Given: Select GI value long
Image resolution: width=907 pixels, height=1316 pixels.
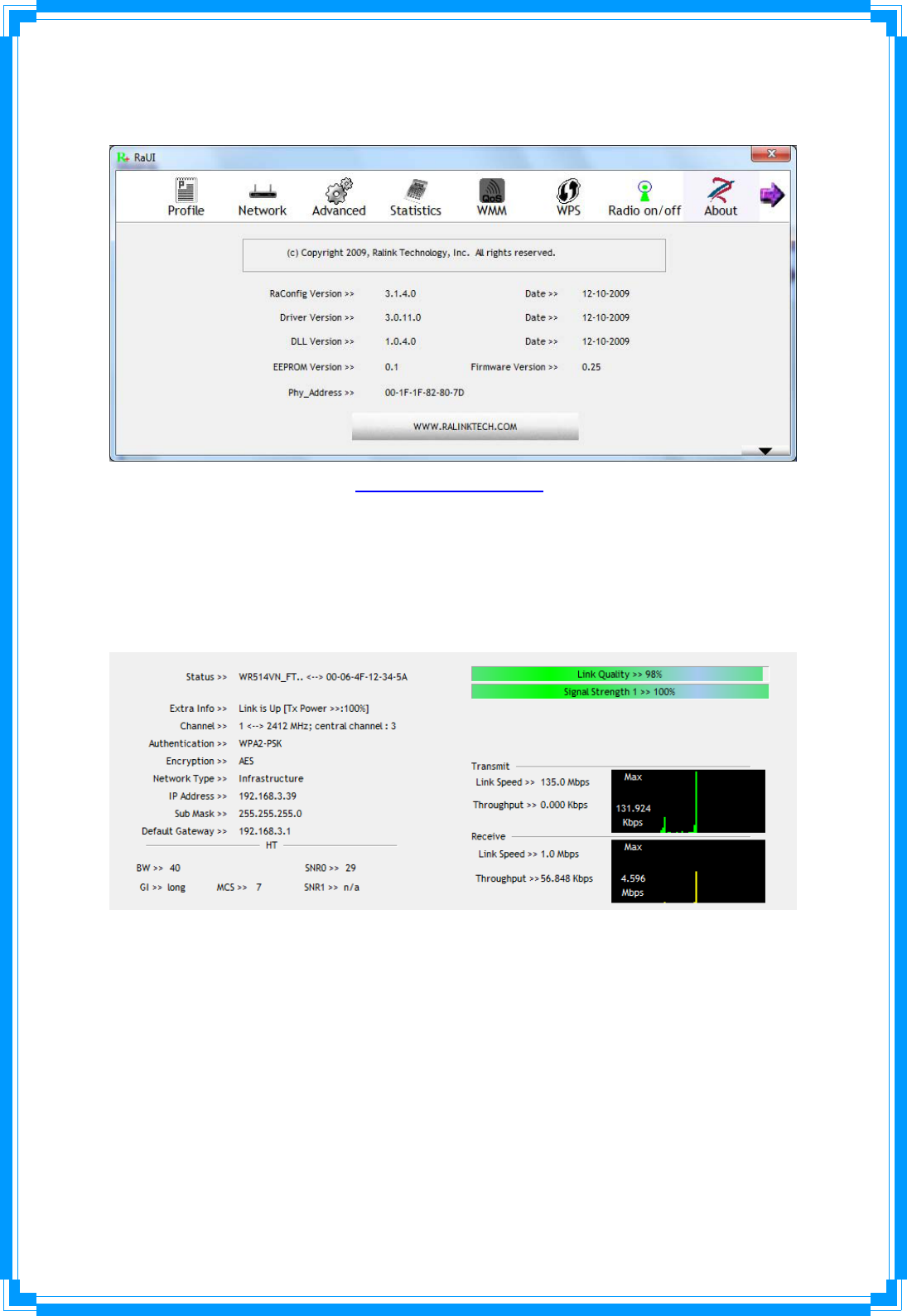Looking at the screenshot, I should pyautogui.click(x=176, y=888).
